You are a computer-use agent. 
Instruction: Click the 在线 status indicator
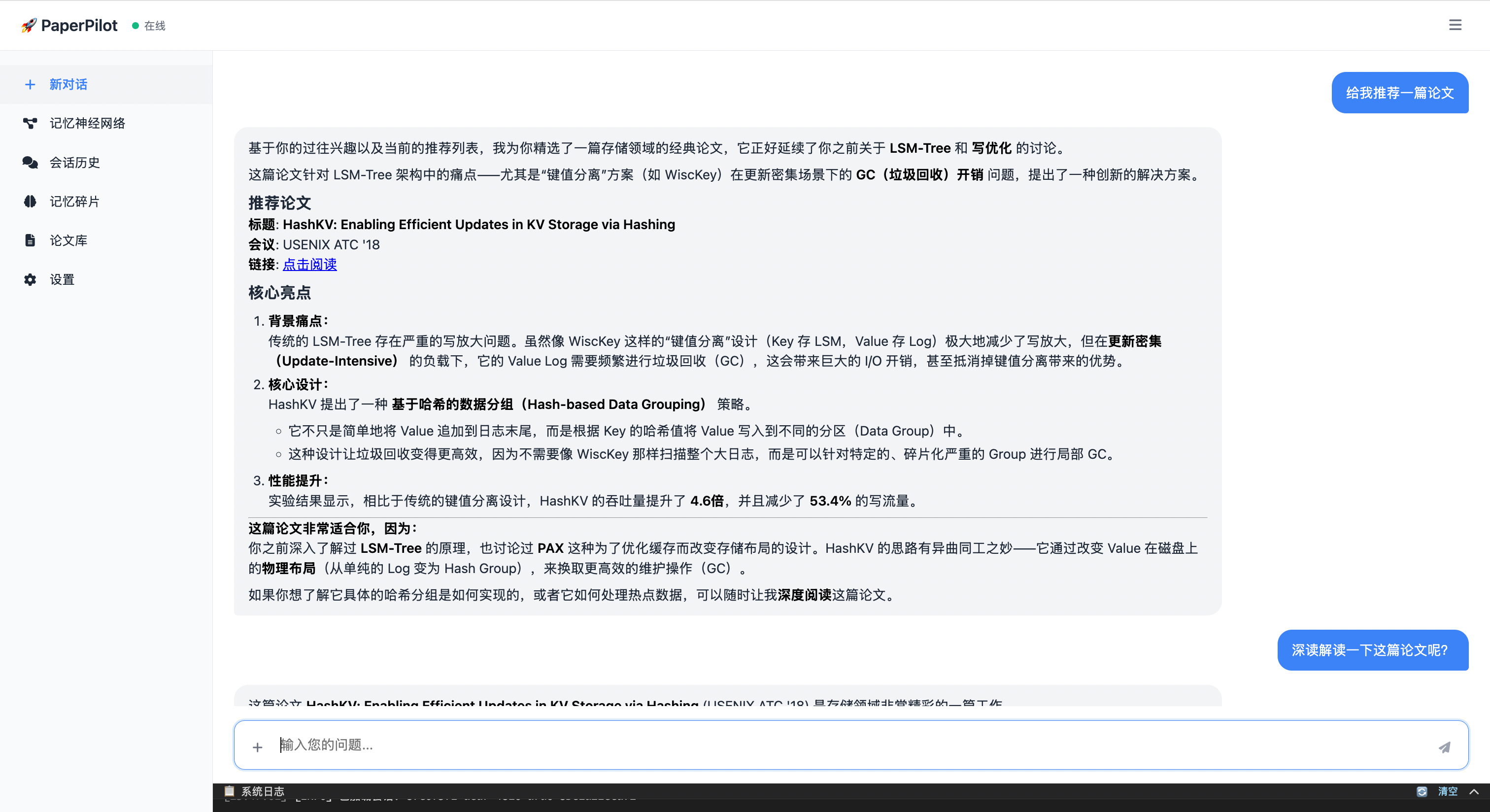(149, 26)
